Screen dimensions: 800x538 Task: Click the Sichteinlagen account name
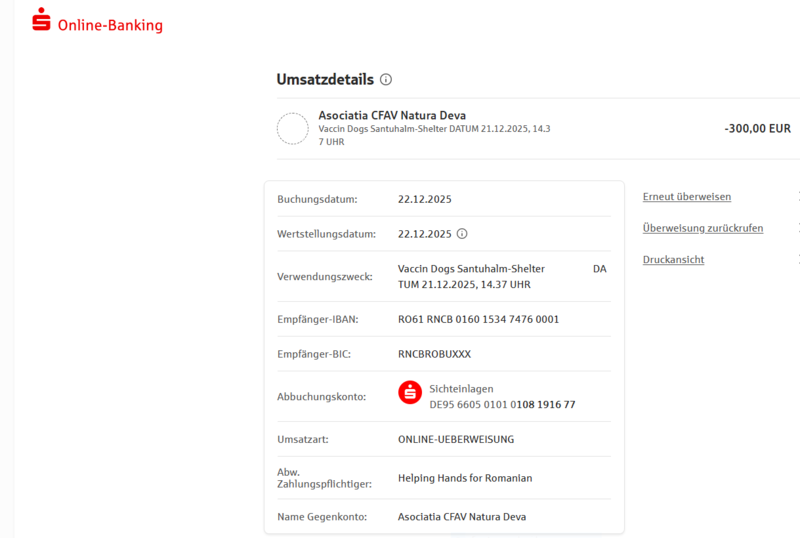point(461,388)
